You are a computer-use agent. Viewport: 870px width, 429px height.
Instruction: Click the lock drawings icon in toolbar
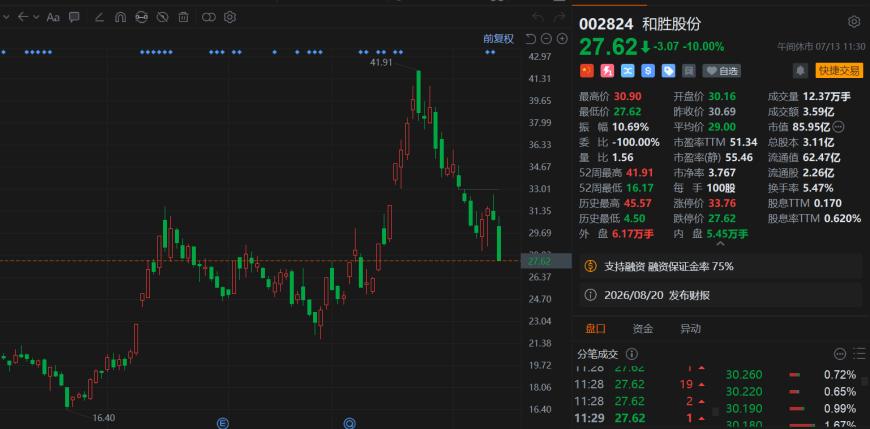point(141,17)
